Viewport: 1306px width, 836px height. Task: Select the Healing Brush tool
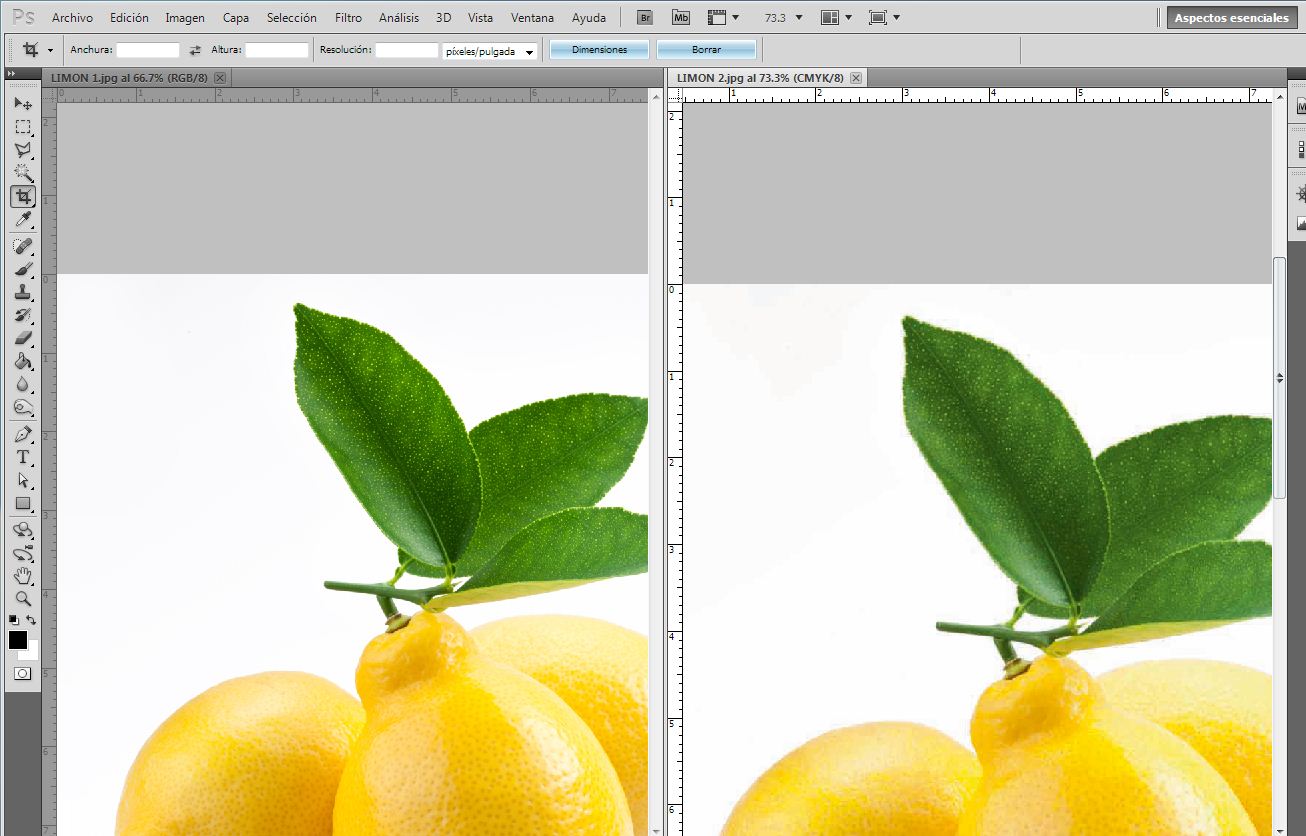[23, 246]
